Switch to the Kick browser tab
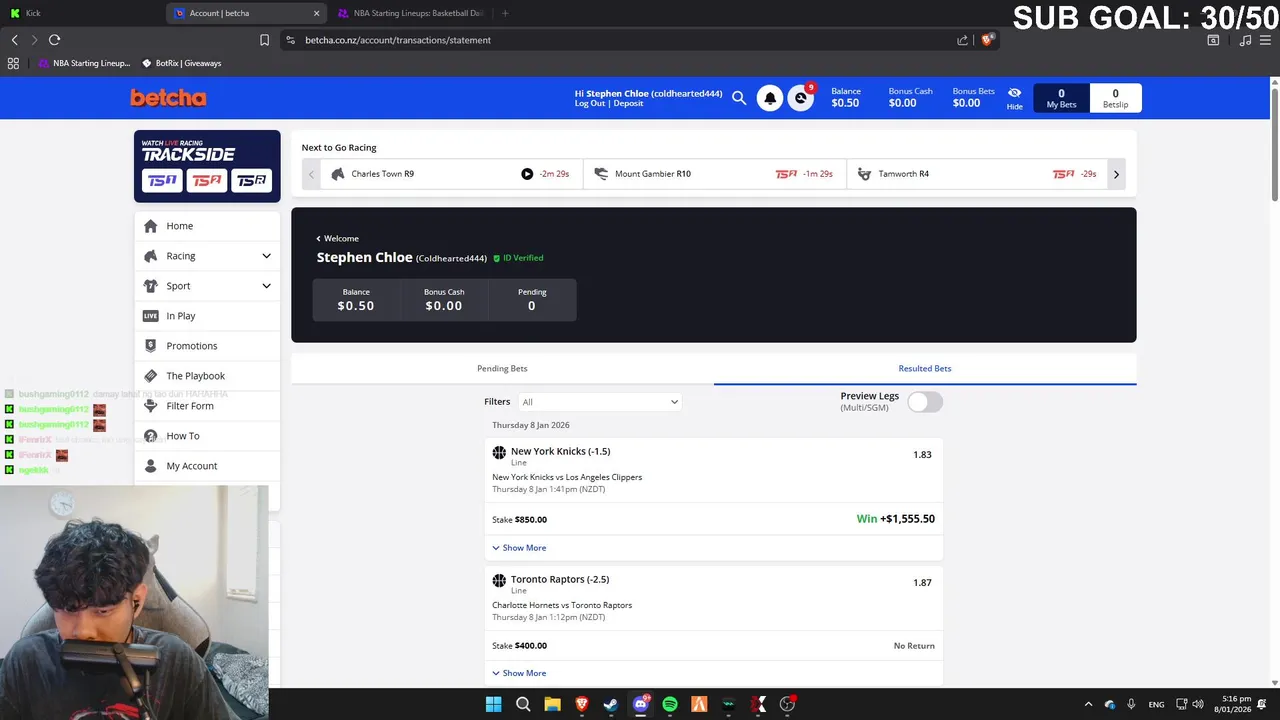Viewport: 1280px width, 720px height. [82, 13]
